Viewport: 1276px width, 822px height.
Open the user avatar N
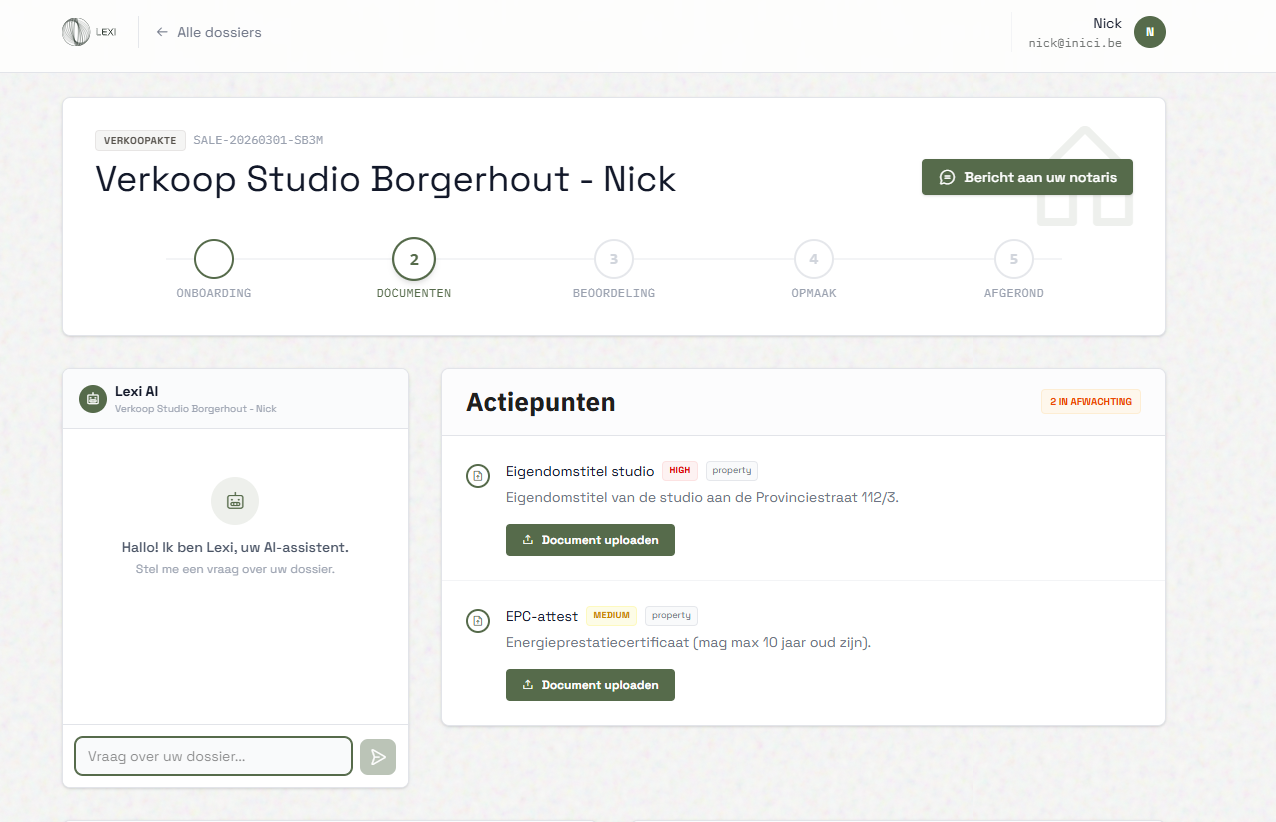[x=1149, y=32]
